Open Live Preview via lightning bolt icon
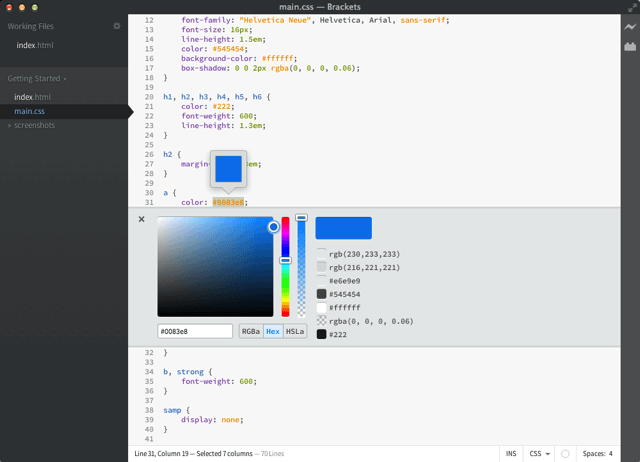This screenshot has width=640, height=462. pyautogui.click(x=630, y=27)
